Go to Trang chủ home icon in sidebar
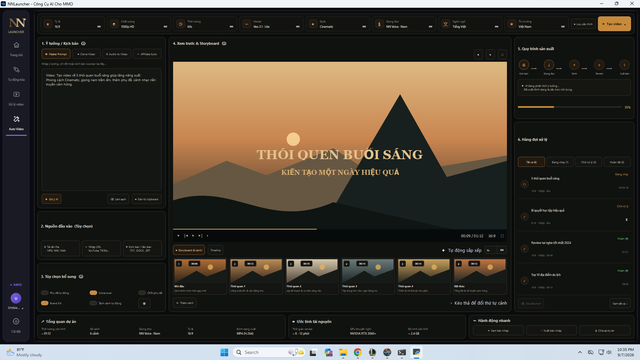 pyautogui.click(x=16, y=45)
